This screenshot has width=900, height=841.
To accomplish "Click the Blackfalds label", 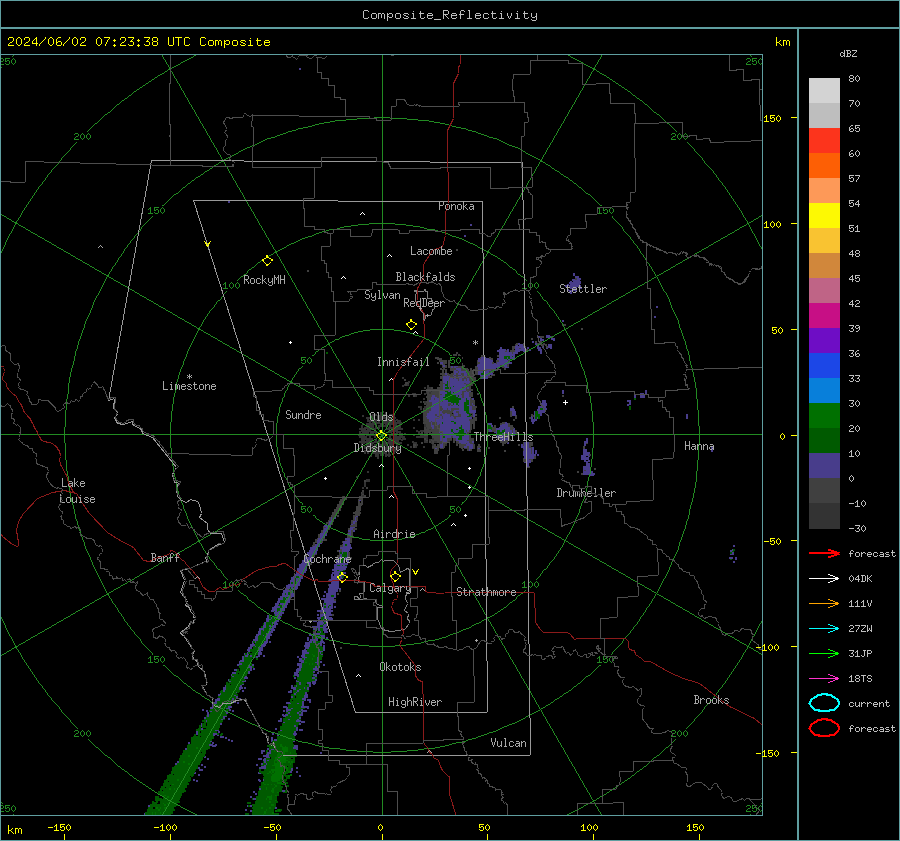I will coord(425,277).
